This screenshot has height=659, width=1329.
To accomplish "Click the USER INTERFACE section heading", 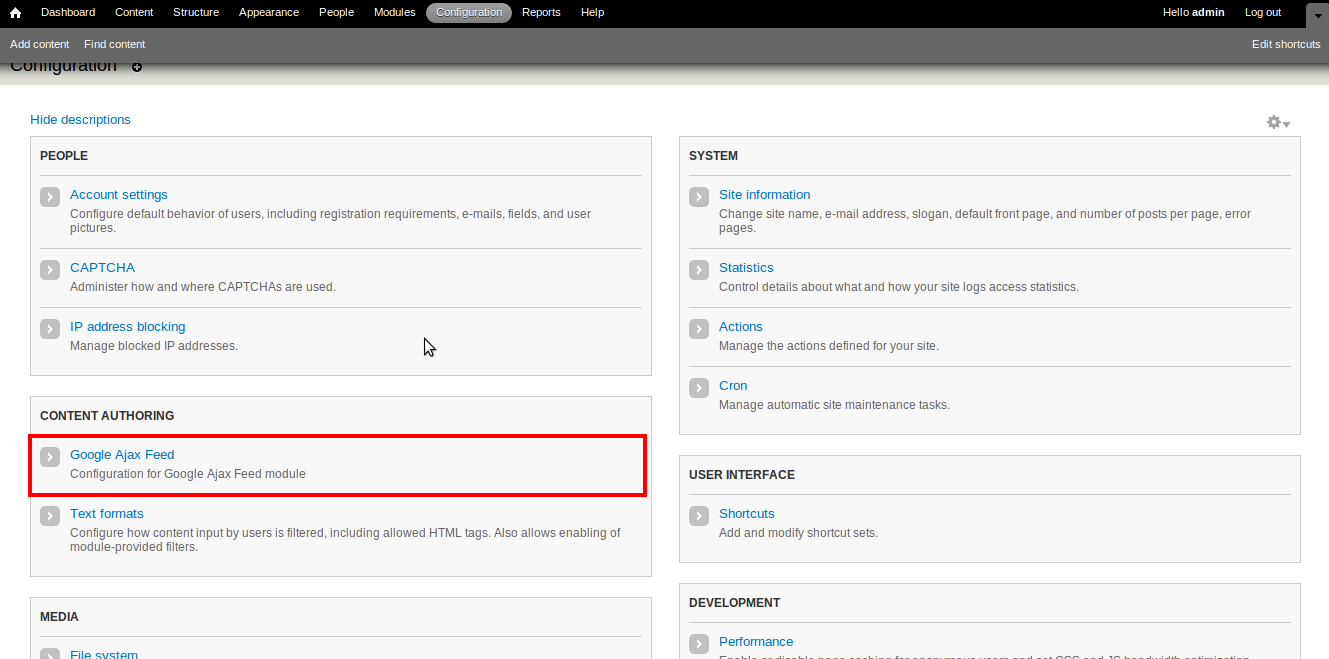I will click(x=742, y=475).
